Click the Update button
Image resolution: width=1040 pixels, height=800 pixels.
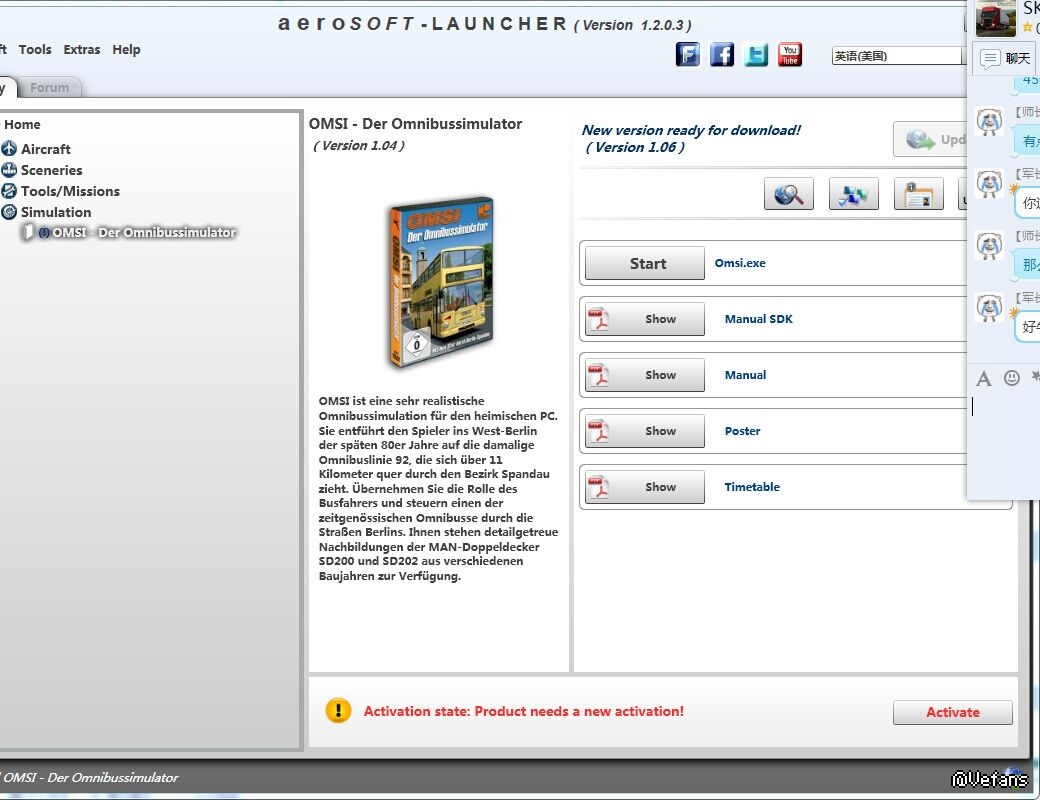tap(930, 139)
